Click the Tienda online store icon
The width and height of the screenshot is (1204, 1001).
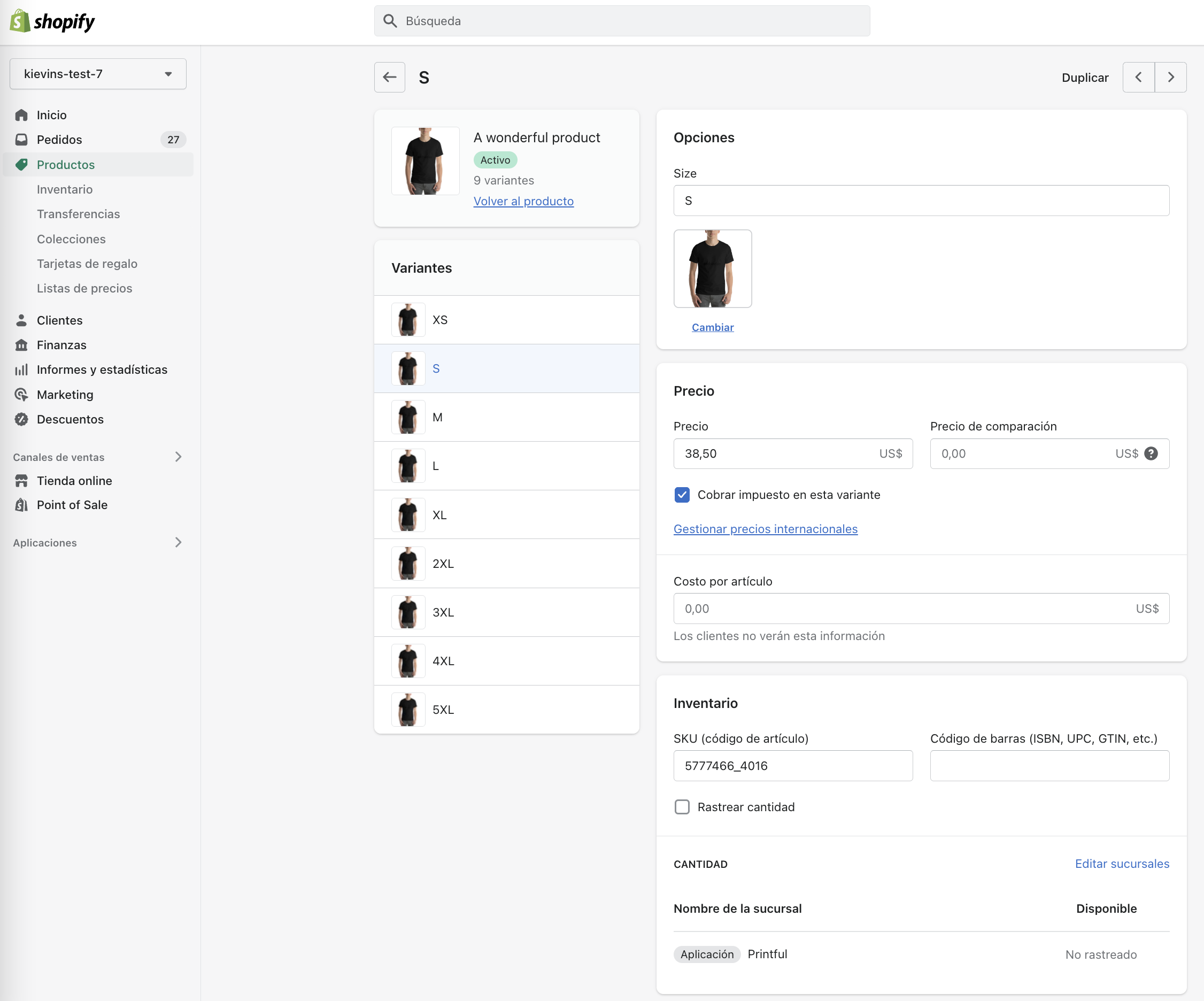tap(21, 481)
